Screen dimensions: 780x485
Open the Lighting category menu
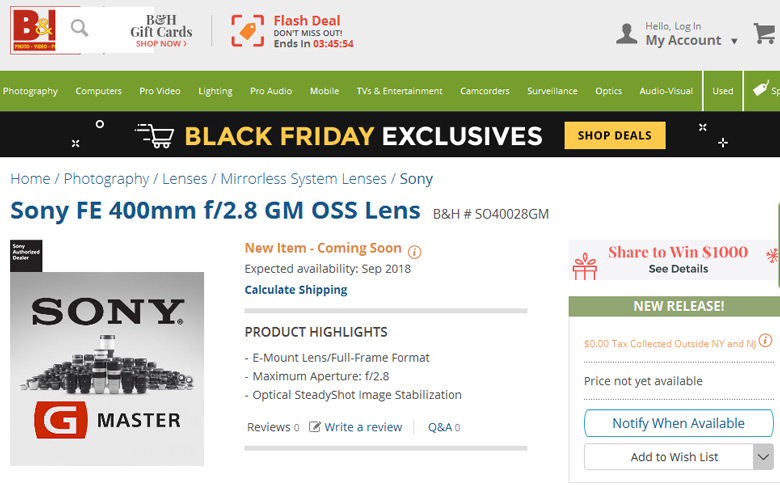[215, 91]
